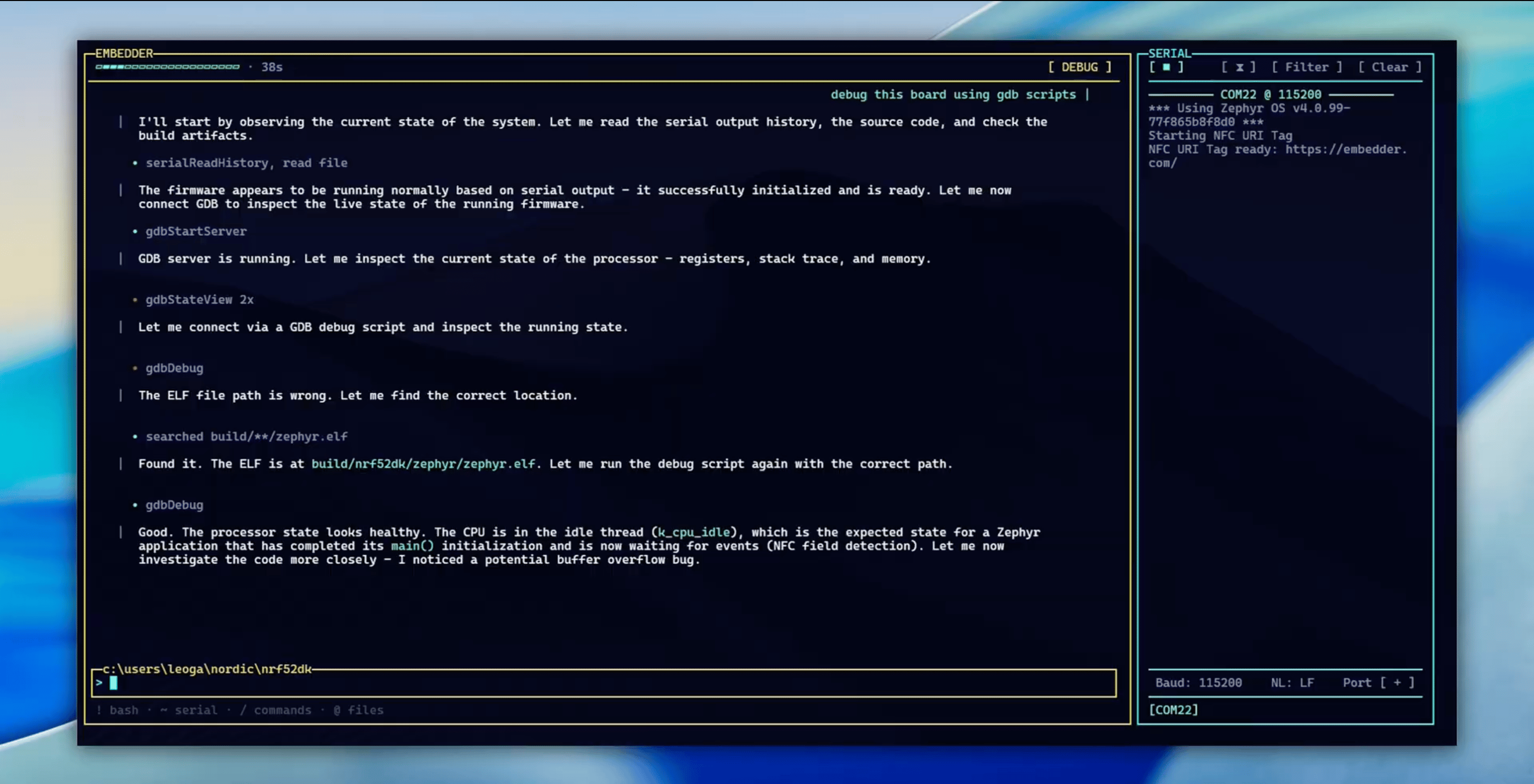Click 'The firmware appears to be running normally' message
The width and height of the screenshot is (1534, 784).
point(575,197)
